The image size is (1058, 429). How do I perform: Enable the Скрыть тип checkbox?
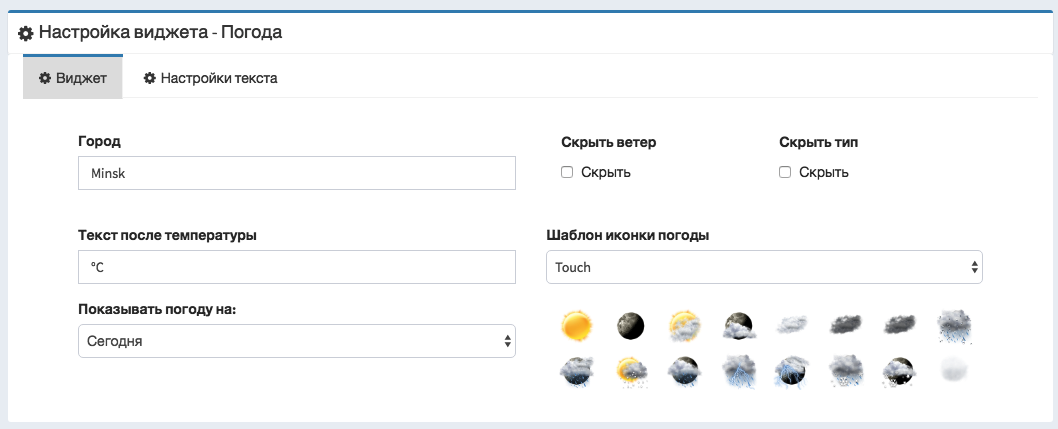tap(785, 172)
